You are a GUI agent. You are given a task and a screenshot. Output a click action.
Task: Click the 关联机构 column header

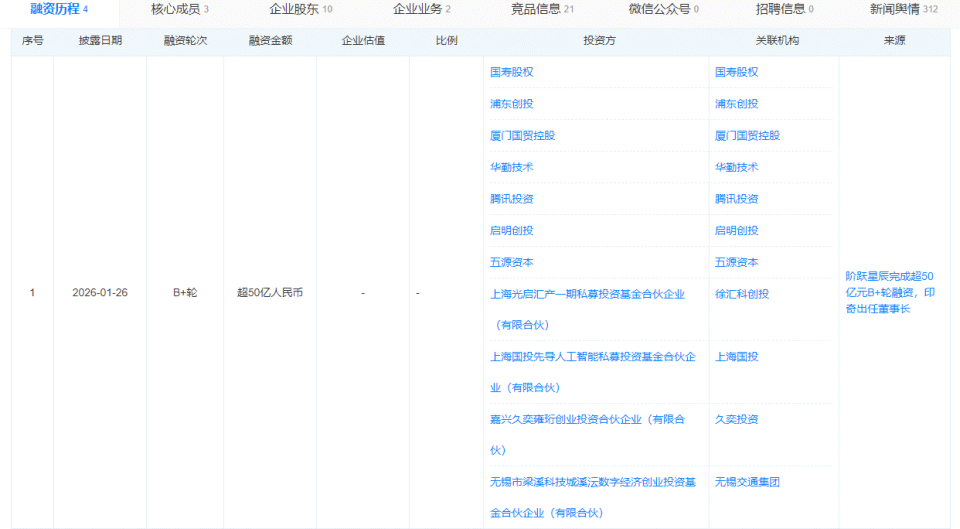777,41
